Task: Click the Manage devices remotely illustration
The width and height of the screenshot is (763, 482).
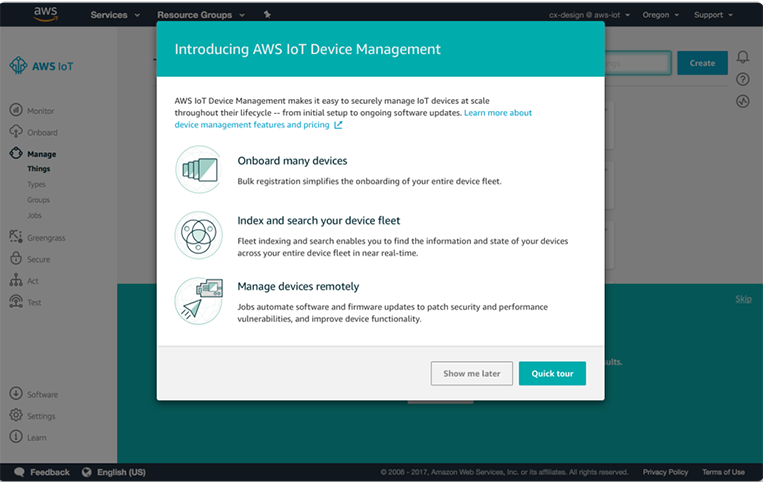Action: (199, 301)
